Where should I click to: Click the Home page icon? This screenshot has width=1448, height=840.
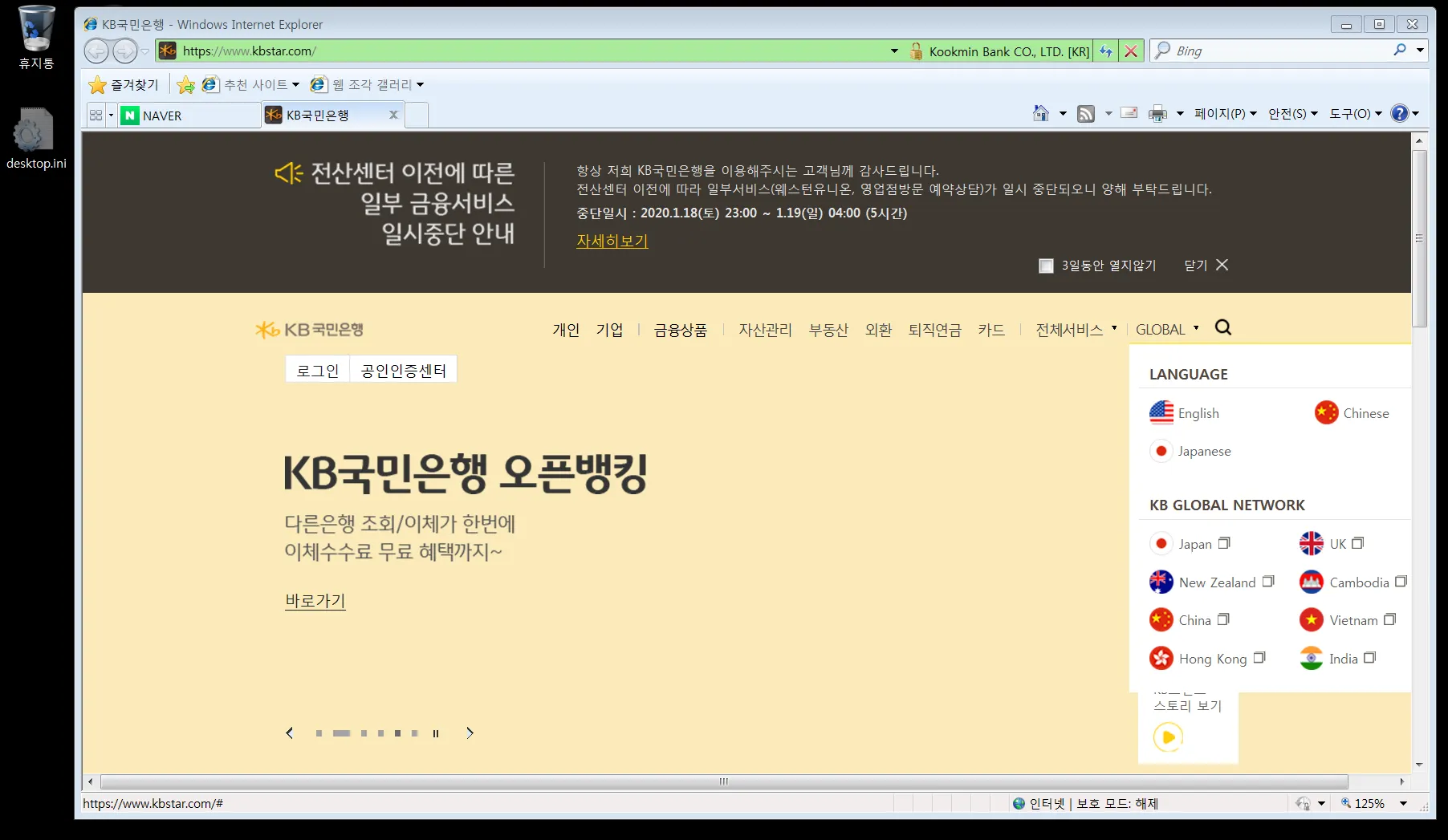coord(1041,114)
